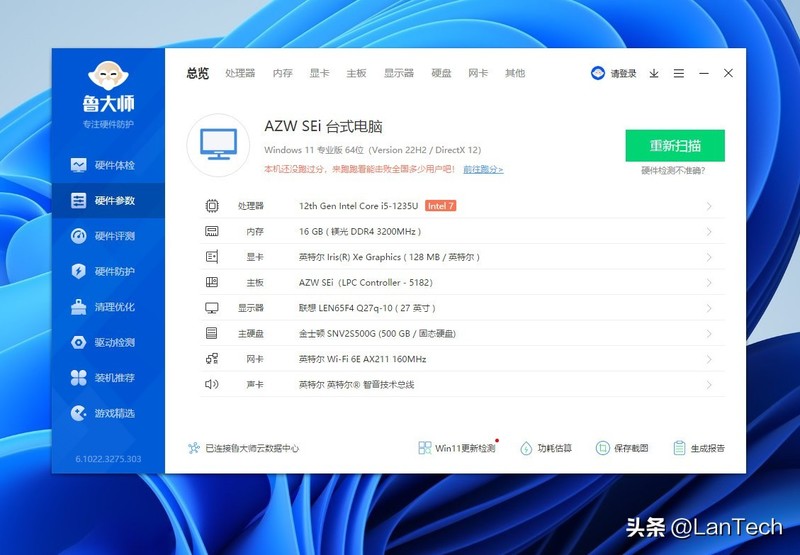Image resolution: width=800 pixels, height=555 pixels.
Task: Click the 鲁大师 mascot logo
Action: (108, 75)
